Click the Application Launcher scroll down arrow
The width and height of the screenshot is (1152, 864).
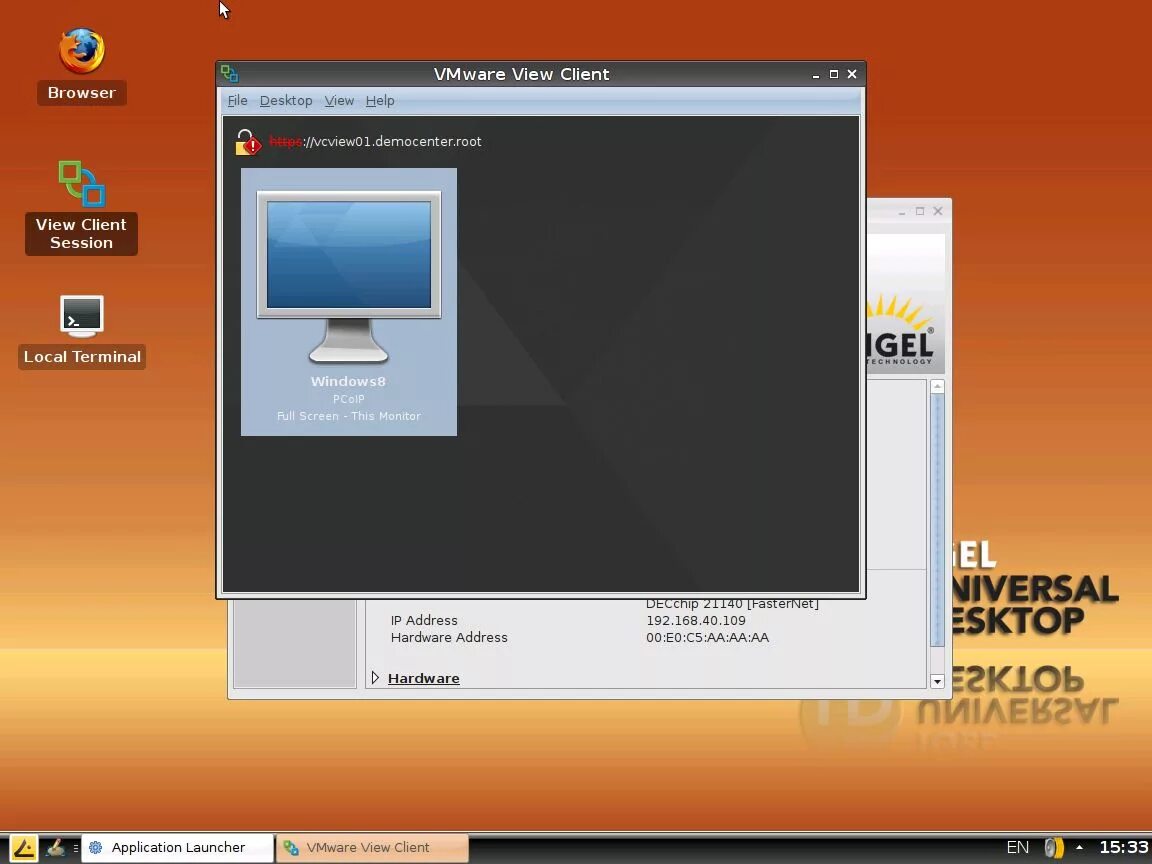tap(937, 682)
